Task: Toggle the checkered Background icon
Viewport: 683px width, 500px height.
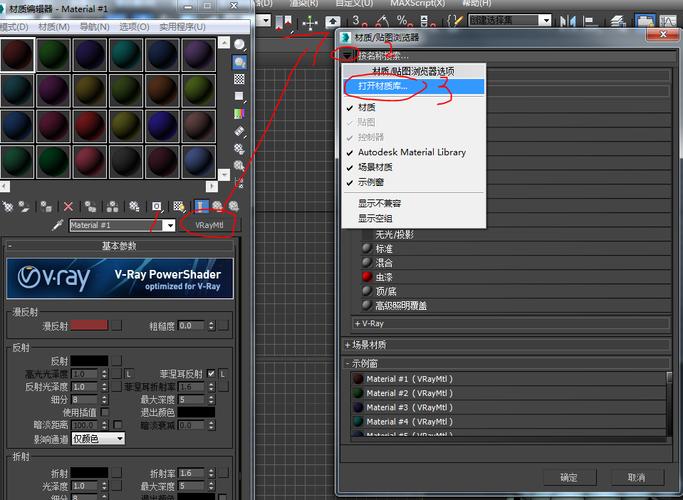Action: point(239,79)
